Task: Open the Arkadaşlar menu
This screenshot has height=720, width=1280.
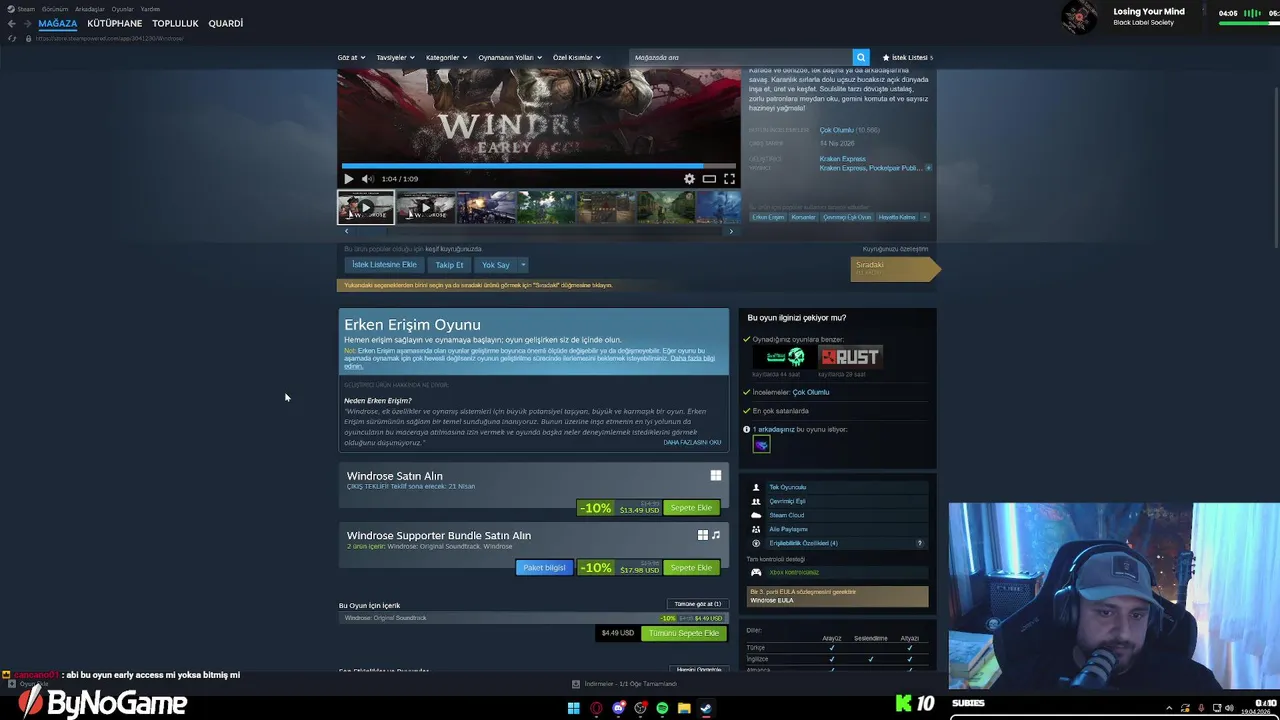Action: click(90, 9)
